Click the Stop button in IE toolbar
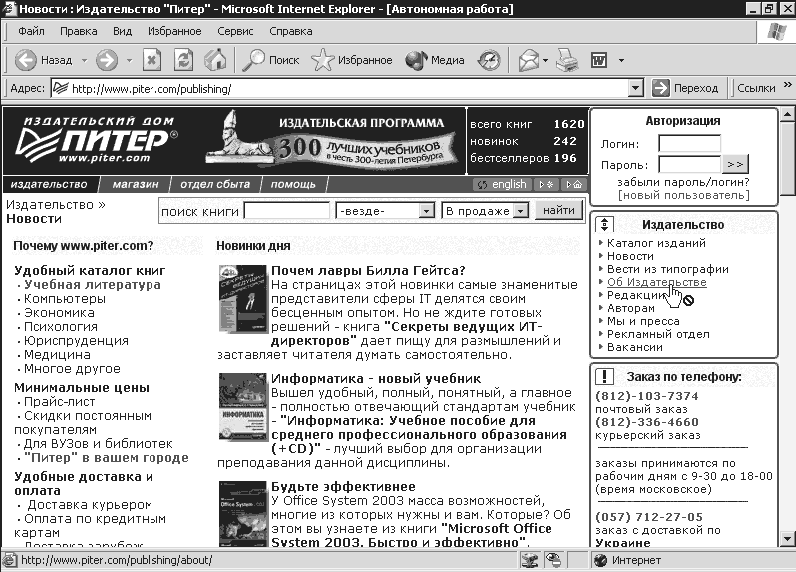796x572 pixels. click(x=151, y=60)
